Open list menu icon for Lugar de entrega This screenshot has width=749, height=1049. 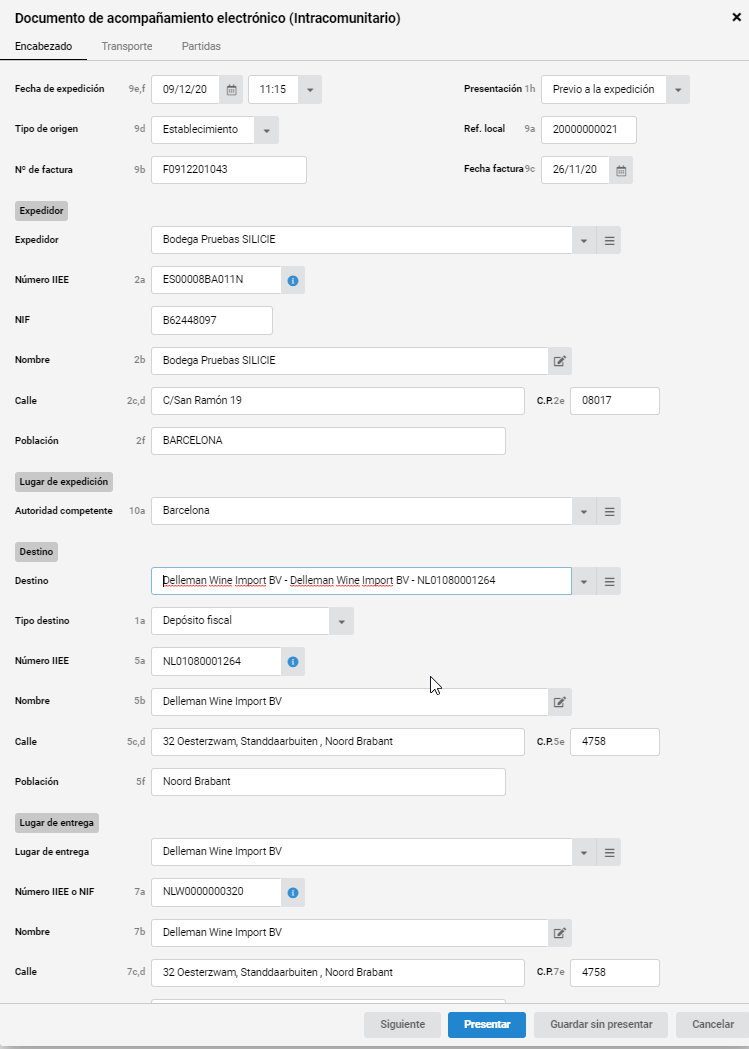[609, 852]
